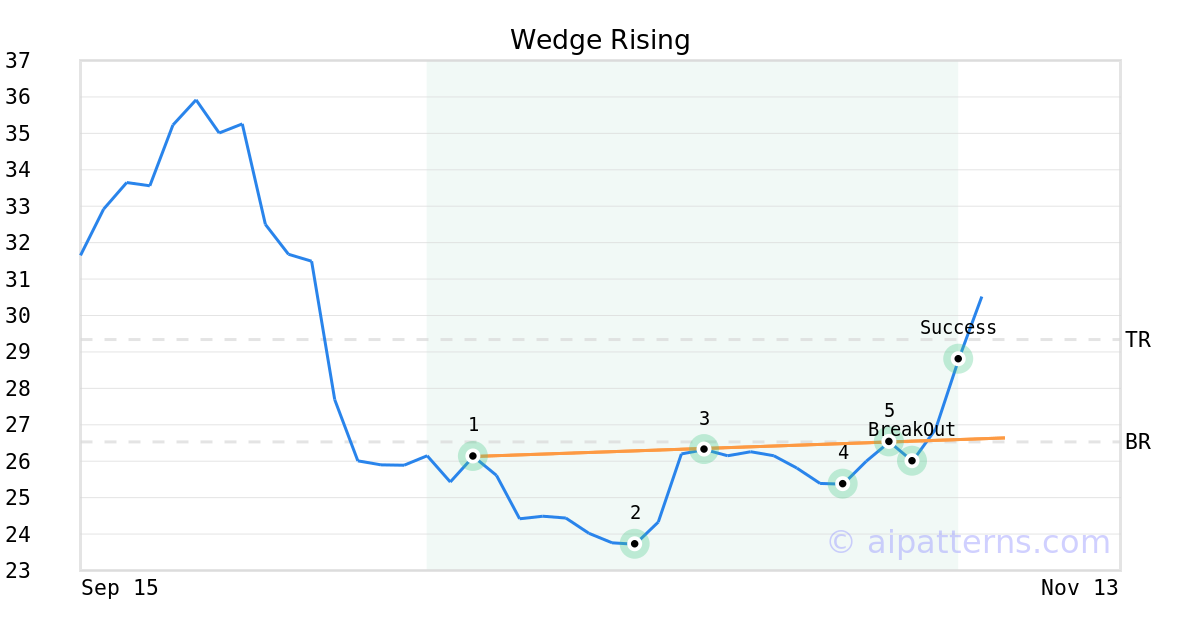Open the aipatterns.com watermark link

[968, 542]
